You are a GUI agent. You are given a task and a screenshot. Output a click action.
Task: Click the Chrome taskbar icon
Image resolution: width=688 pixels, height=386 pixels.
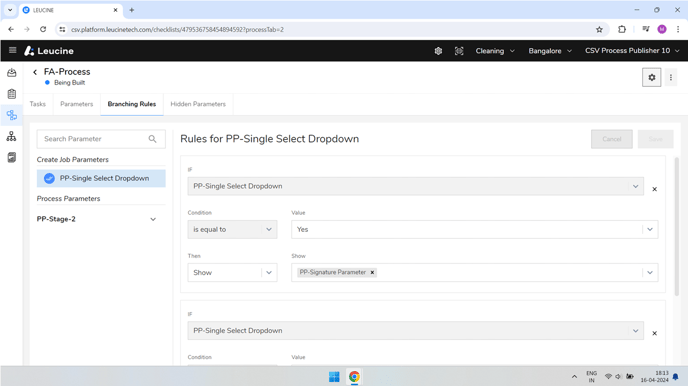[x=354, y=376]
